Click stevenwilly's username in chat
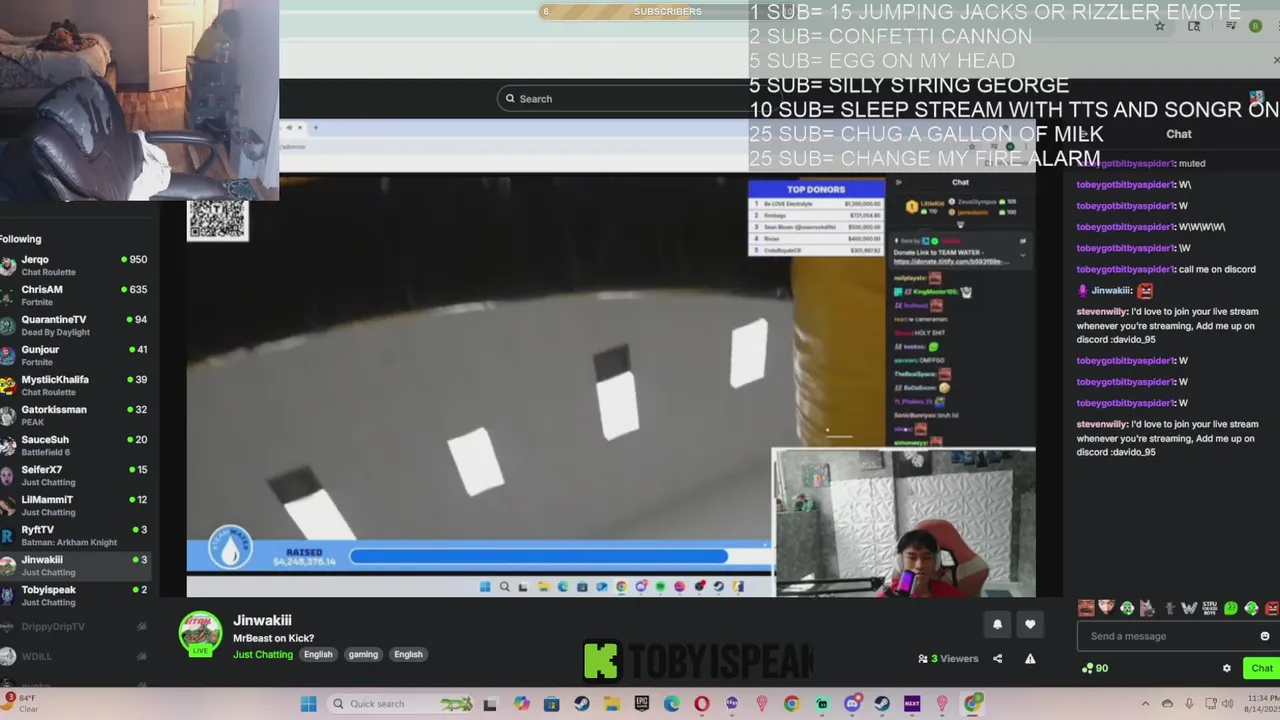Viewport: 1280px width, 720px height. [x=1102, y=311]
